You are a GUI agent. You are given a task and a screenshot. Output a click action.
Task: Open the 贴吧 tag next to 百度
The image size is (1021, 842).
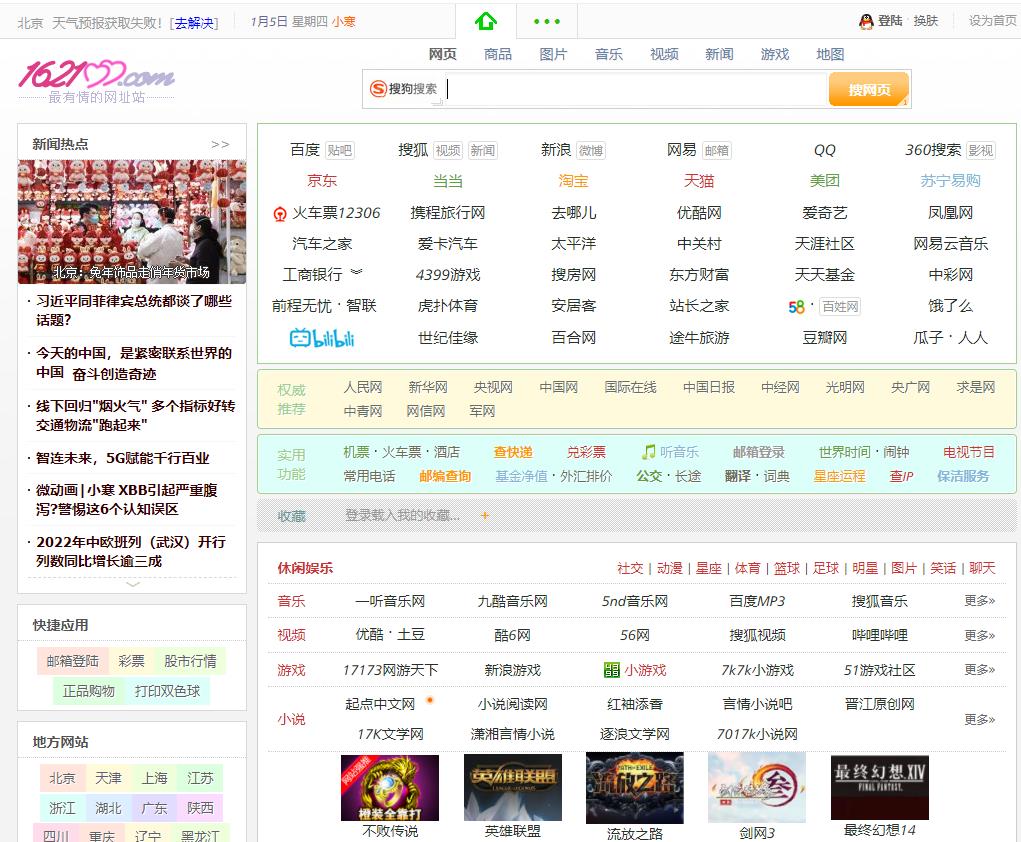(x=339, y=150)
